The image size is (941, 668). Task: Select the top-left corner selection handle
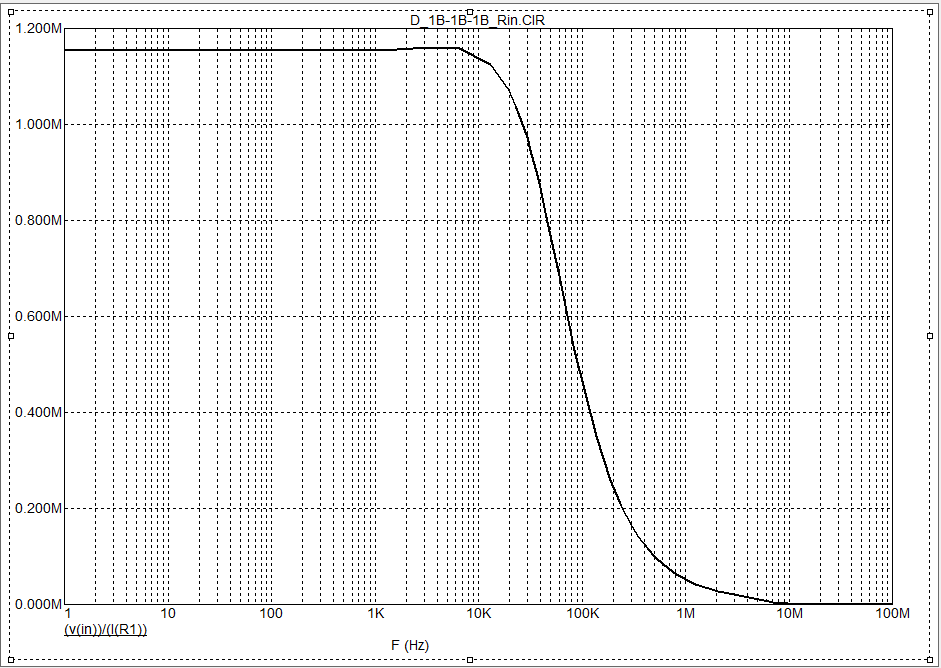tap(11, 11)
